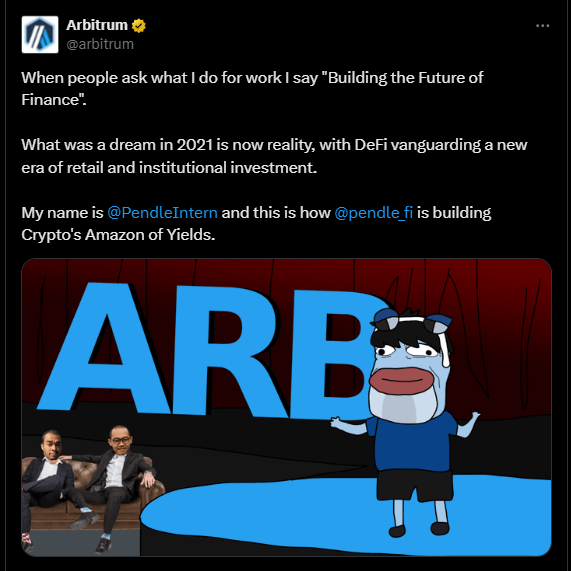571x571 pixels.
Task: Open the Arbitrum profile avatar
Action: tap(40, 35)
